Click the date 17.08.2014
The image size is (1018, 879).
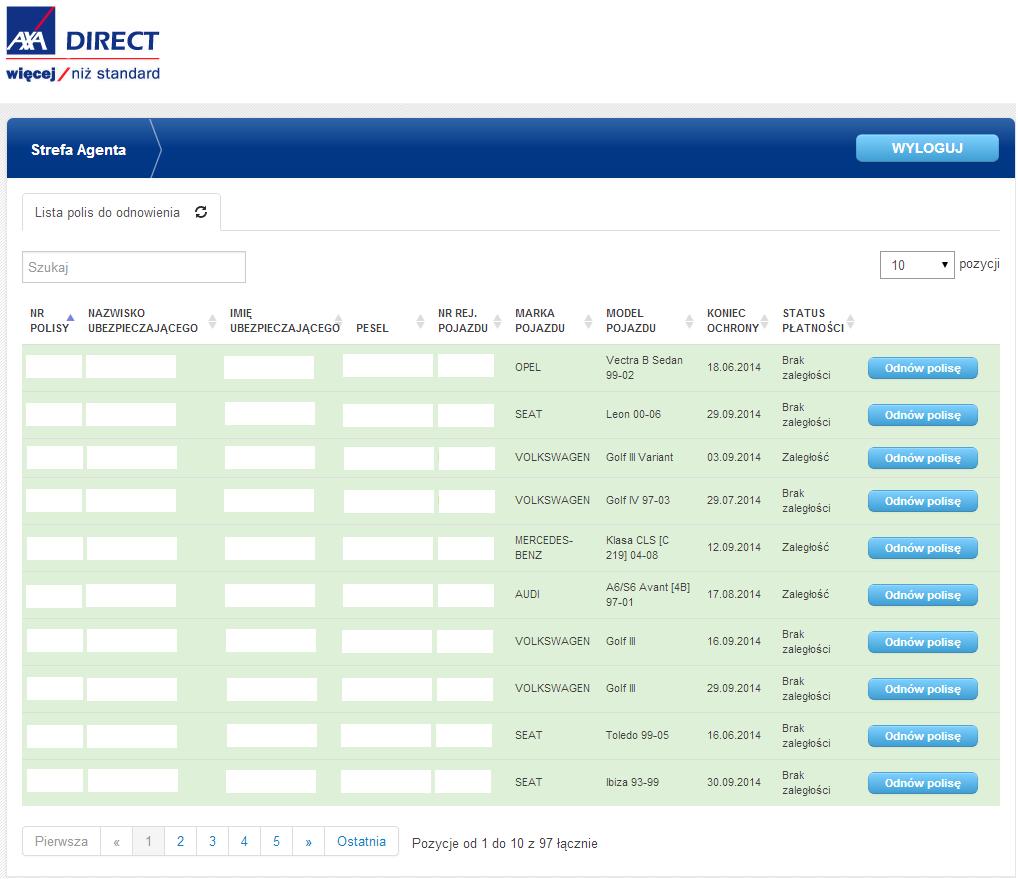[734, 594]
